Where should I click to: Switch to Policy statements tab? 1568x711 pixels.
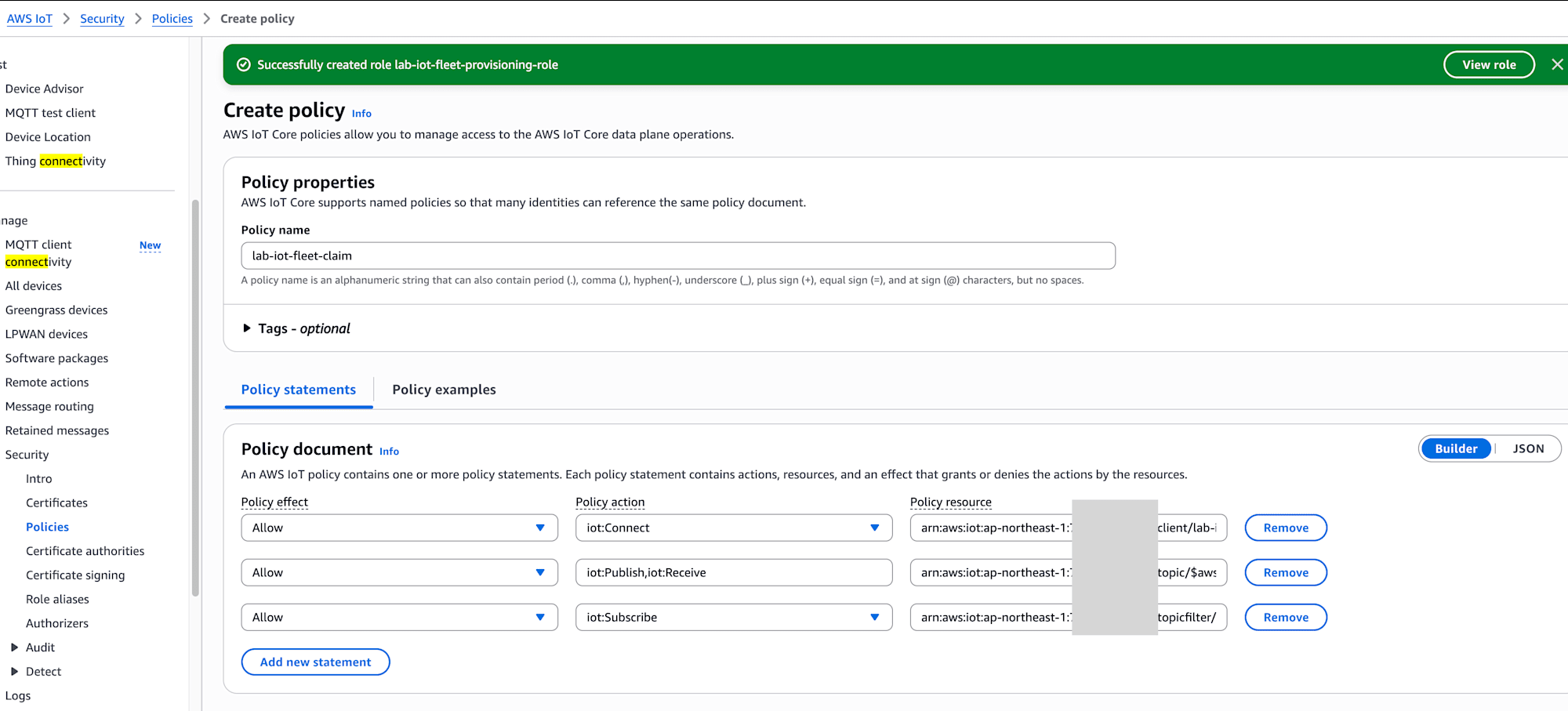[299, 390]
